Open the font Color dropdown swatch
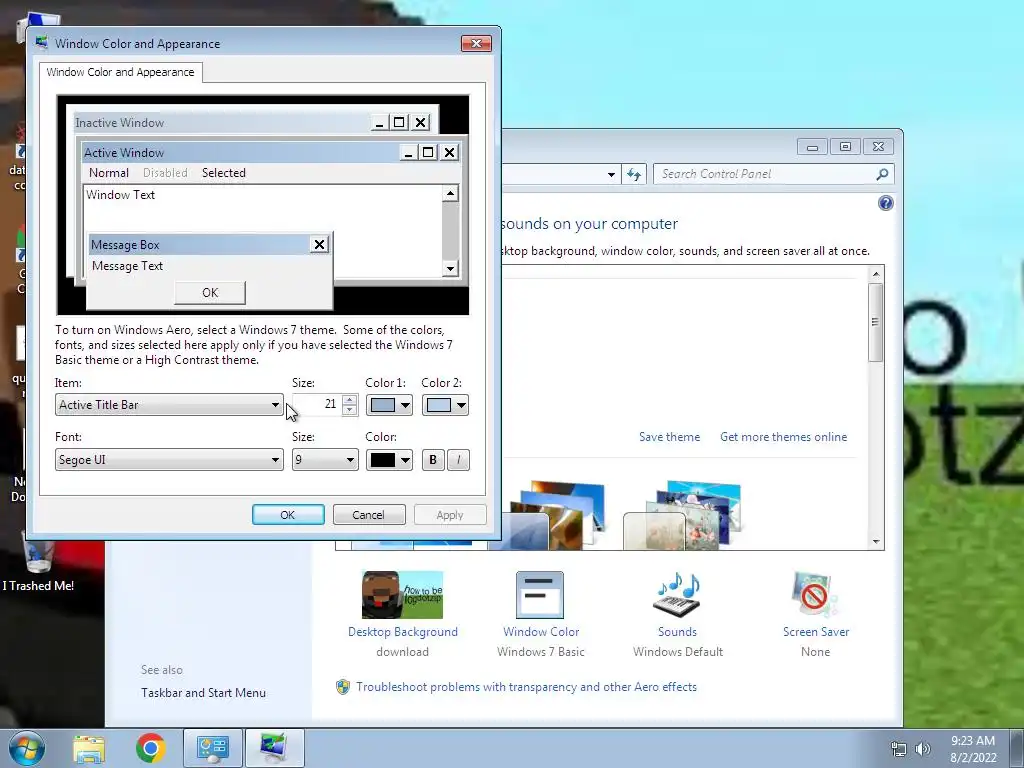The height and width of the screenshot is (768, 1024). coord(389,460)
